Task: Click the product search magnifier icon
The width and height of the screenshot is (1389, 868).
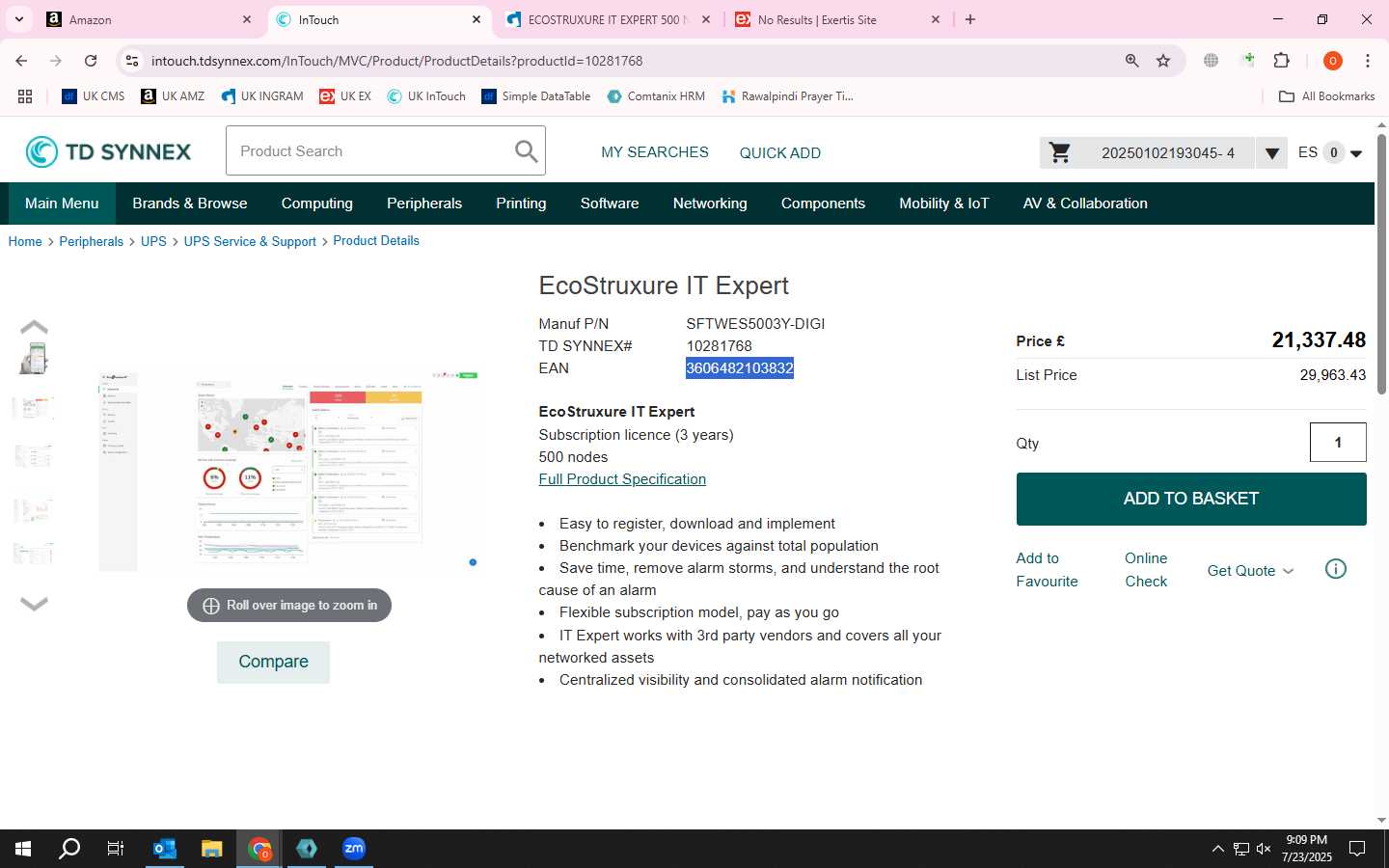Action: (526, 151)
